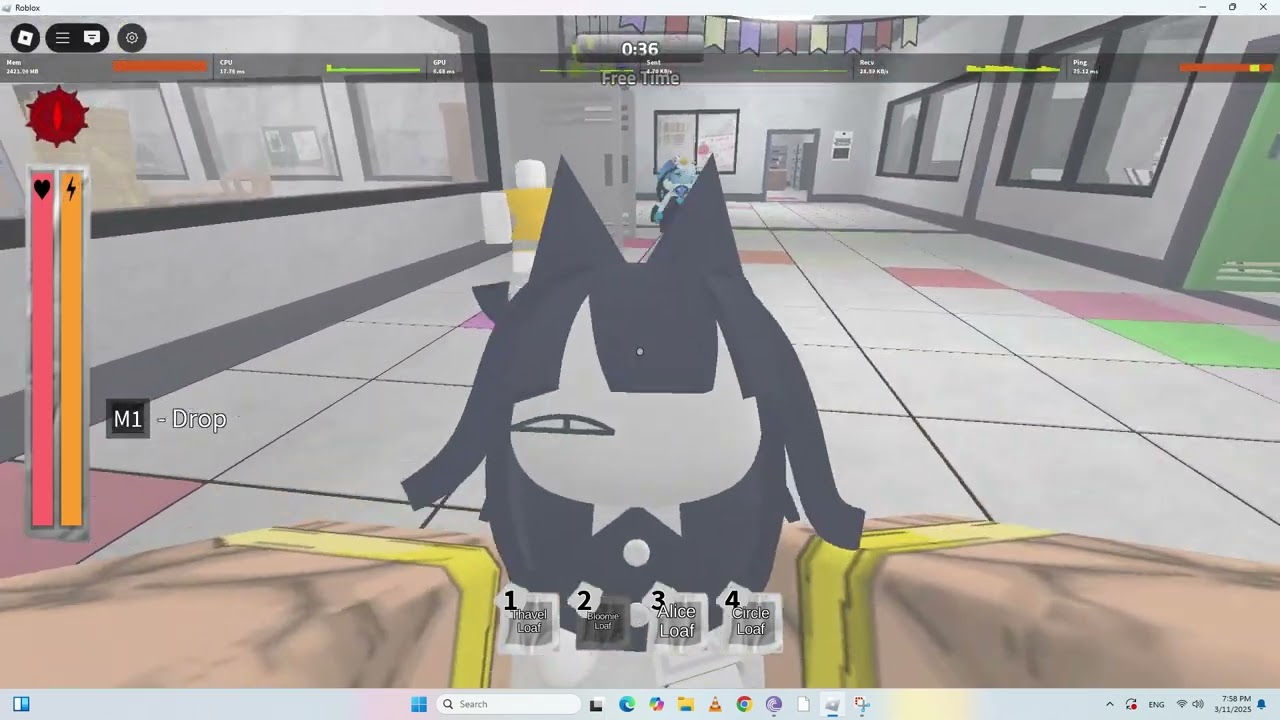The image size is (1280, 720).
Task: Click the Recv network stat
Action: [x=960, y=66]
